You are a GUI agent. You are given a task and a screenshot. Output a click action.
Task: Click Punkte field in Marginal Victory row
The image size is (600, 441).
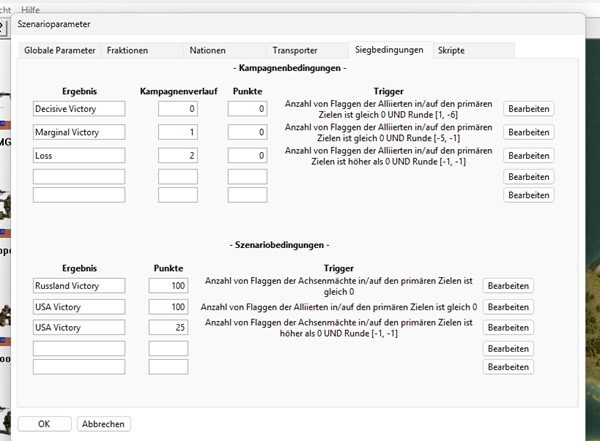click(x=248, y=132)
